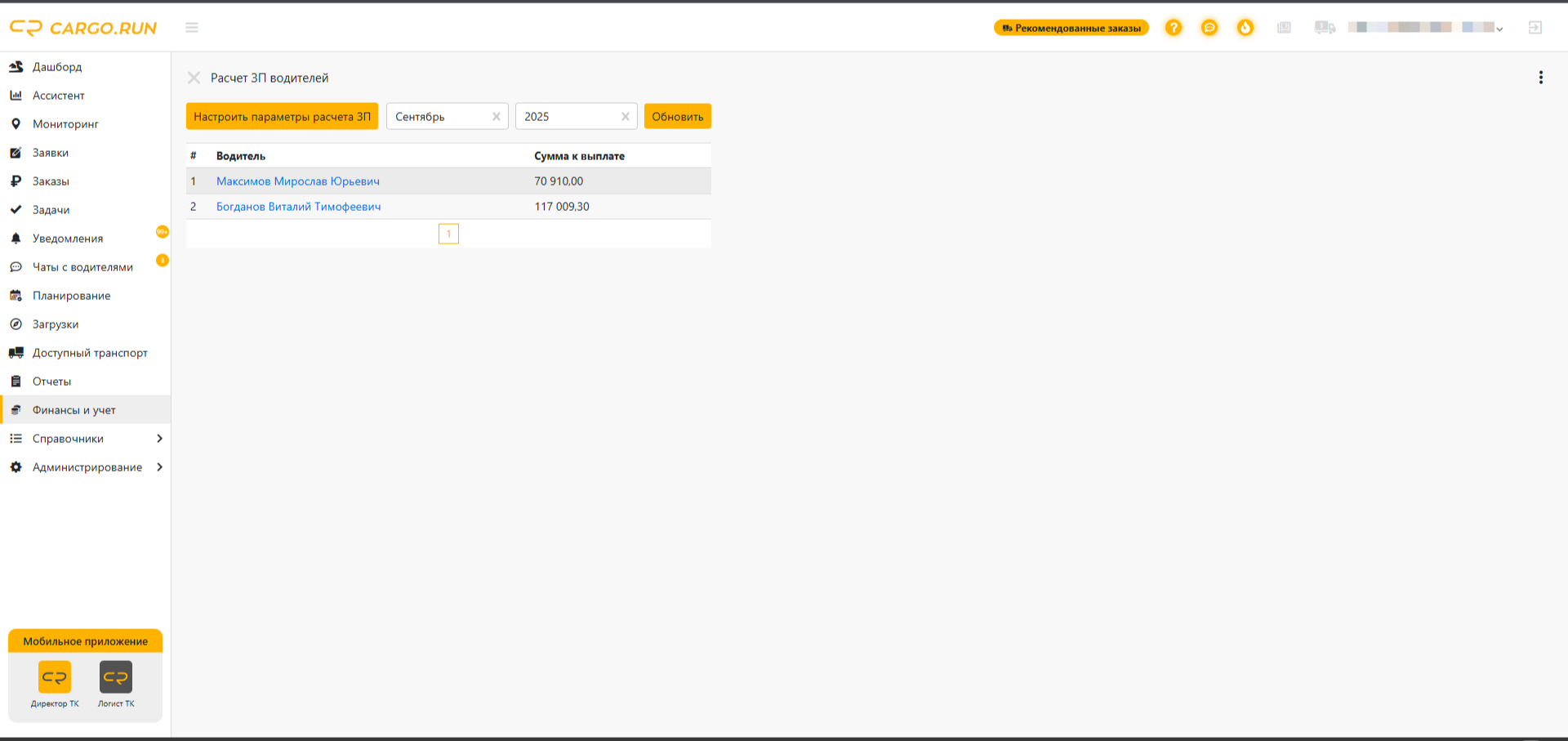Select Финансы и учет
The height and width of the screenshot is (741, 1568).
click(85, 410)
